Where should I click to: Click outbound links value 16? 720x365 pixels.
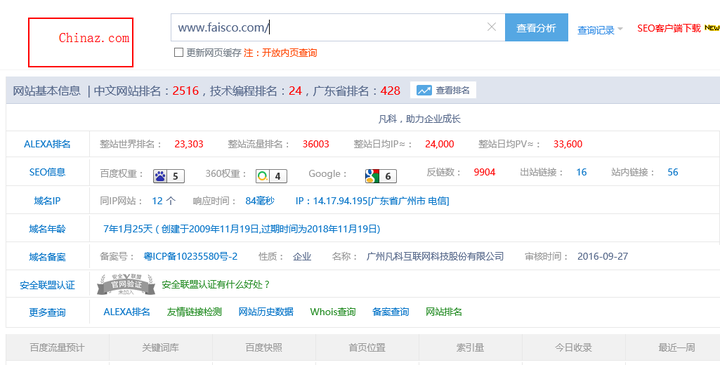[x=581, y=172]
